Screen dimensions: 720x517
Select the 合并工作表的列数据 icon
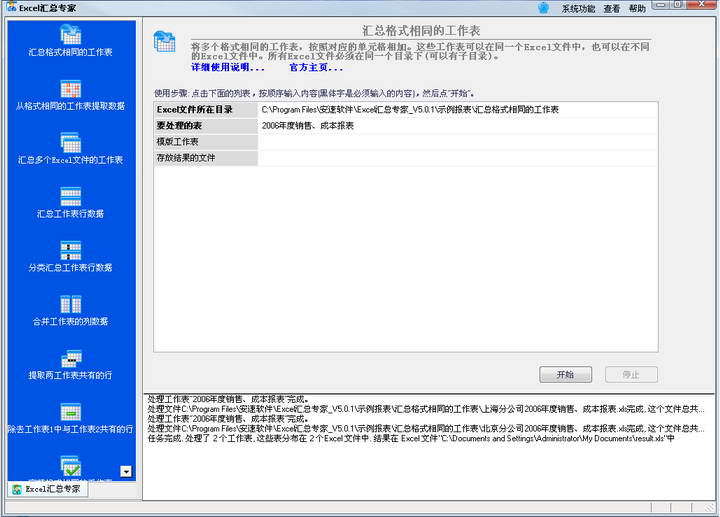[x=70, y=304]
